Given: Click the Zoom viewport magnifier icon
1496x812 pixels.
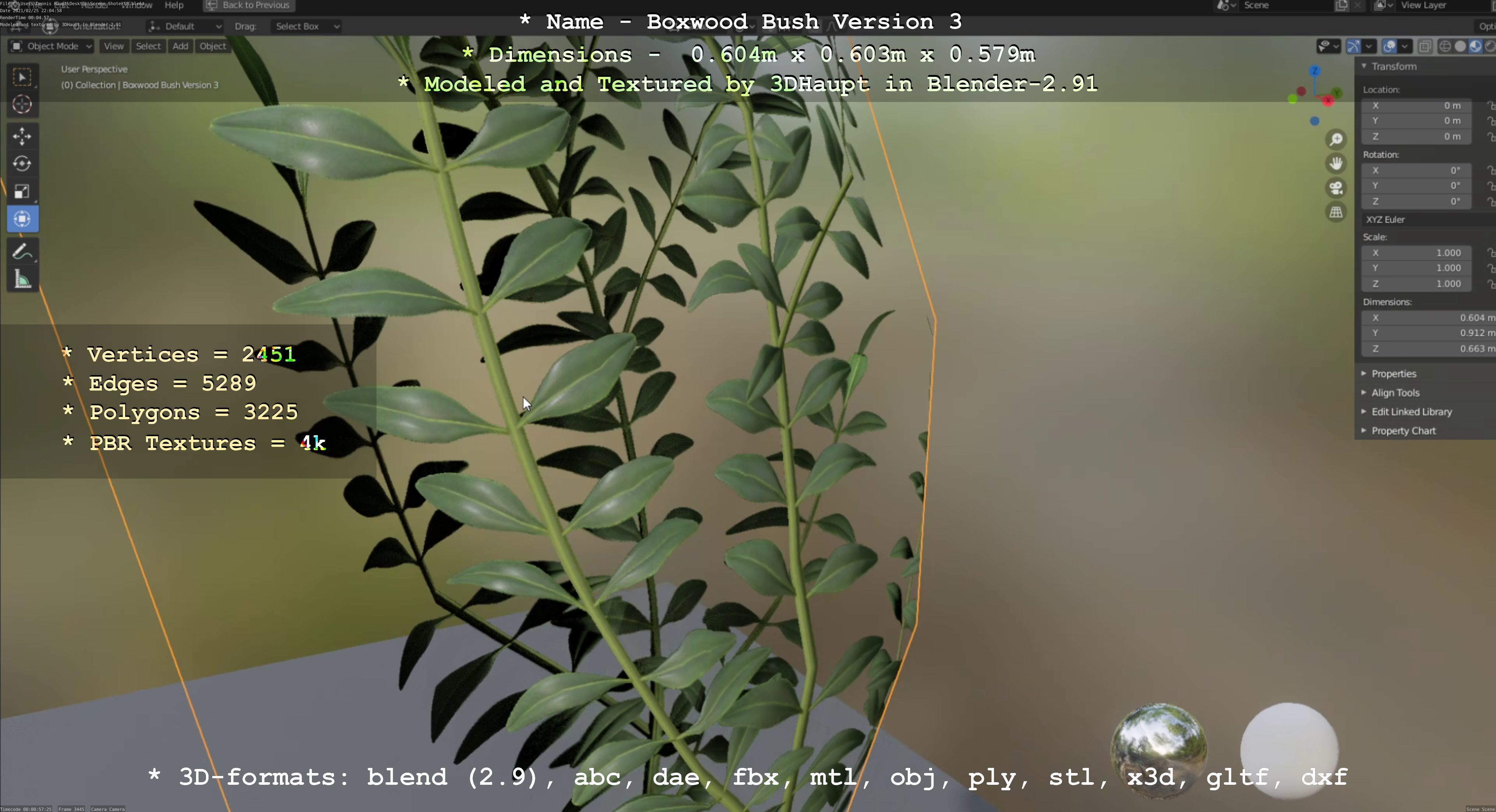Looking at the screenshot, I should point(1336,139).
